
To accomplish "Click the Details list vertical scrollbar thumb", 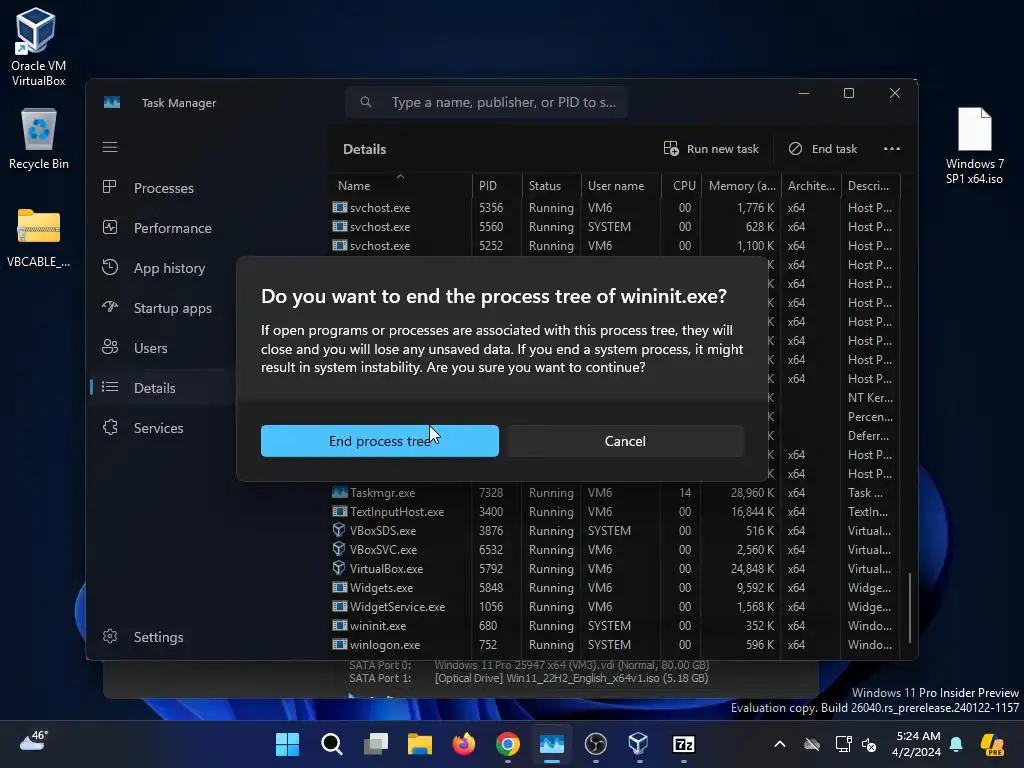I will [910, 607].
